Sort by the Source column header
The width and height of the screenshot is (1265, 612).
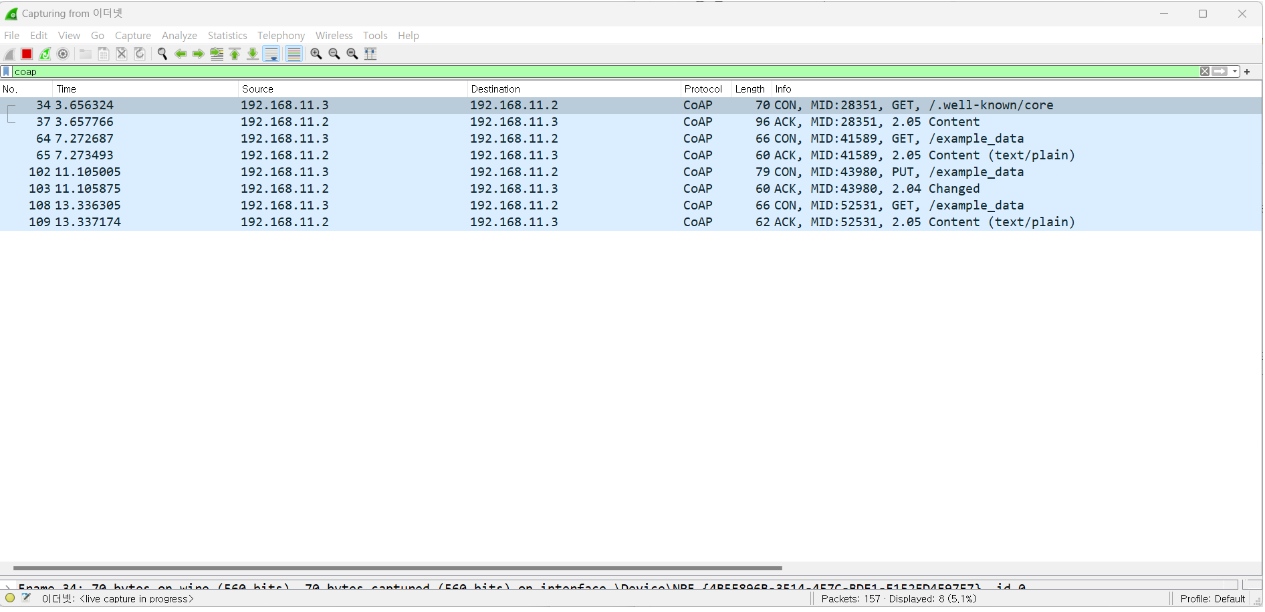354,89
